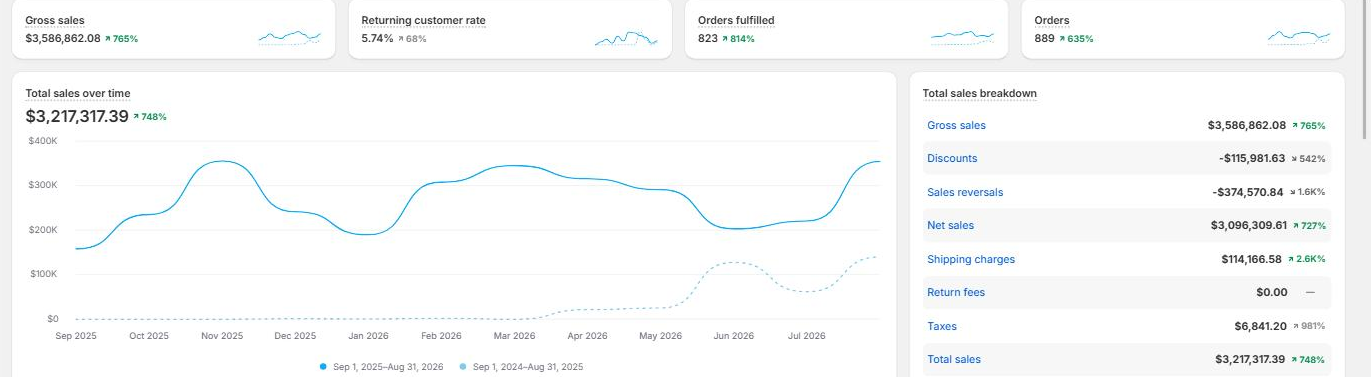Image resolution: width=1371 pixels, height=377 pixels.
Task: Click the $0.00 return fees amount
Action: [x=1271, y=292]
